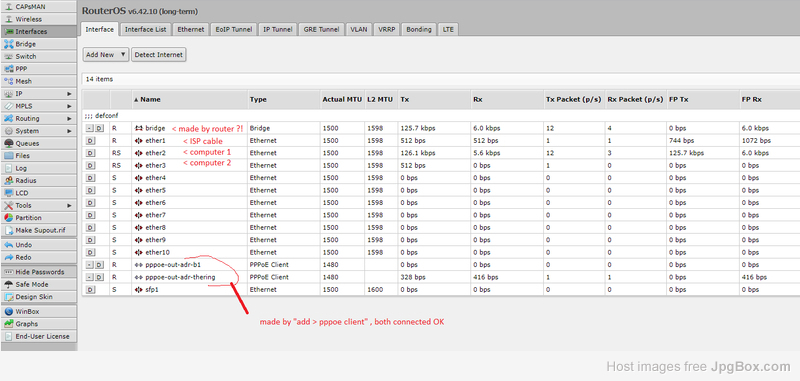Image resolution: width=800 pixels, height=381 pixels.
Task: Remove pppoe-out-adr-b1 using minus button
Action: [90, 265]
